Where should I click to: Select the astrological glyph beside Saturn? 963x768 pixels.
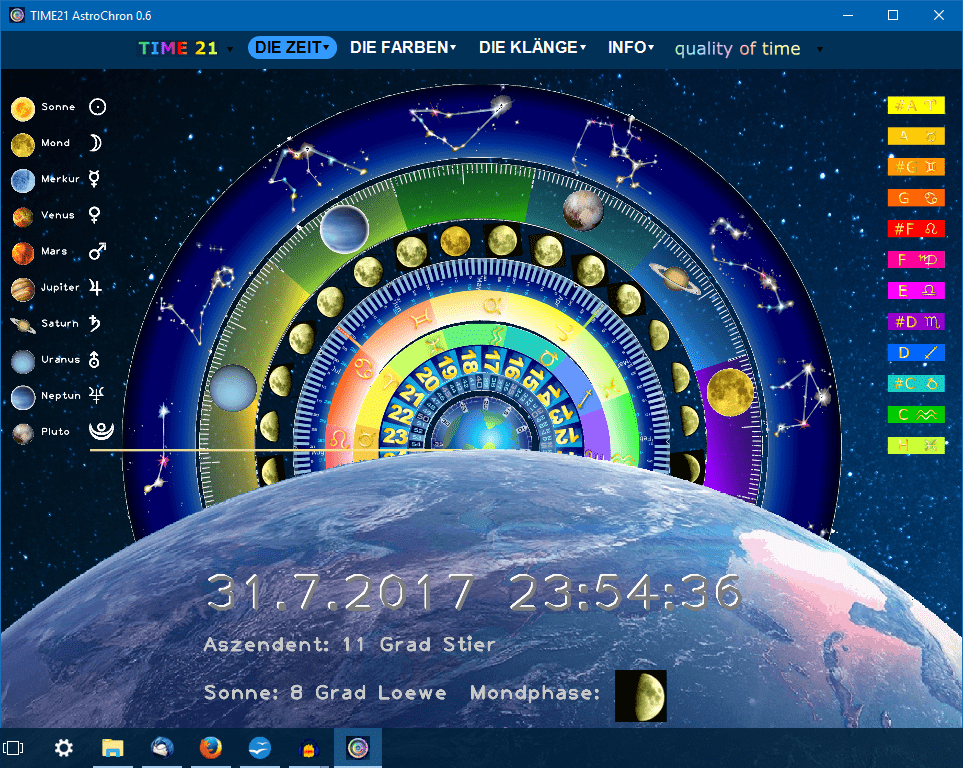(95, 323)
